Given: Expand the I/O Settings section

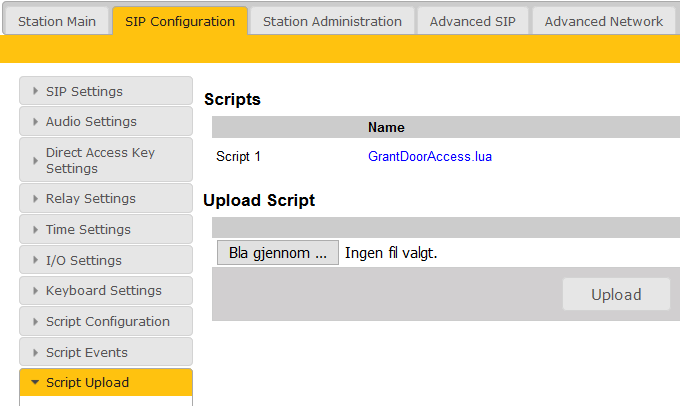Looking at the screenshot, I should tap(106, 260).
